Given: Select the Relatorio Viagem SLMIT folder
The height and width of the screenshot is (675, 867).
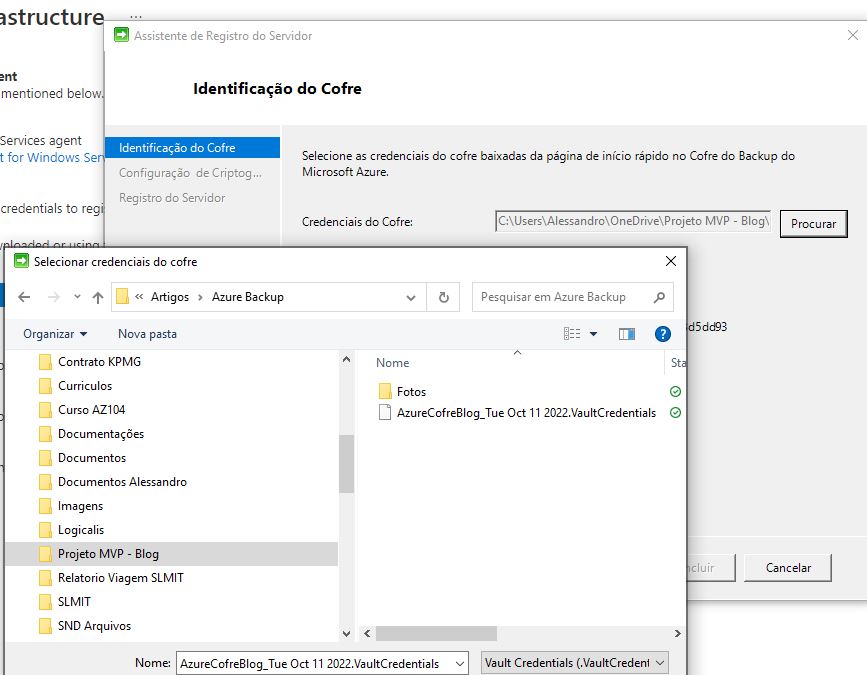Looking at the screenshot, I should (121, 578).
